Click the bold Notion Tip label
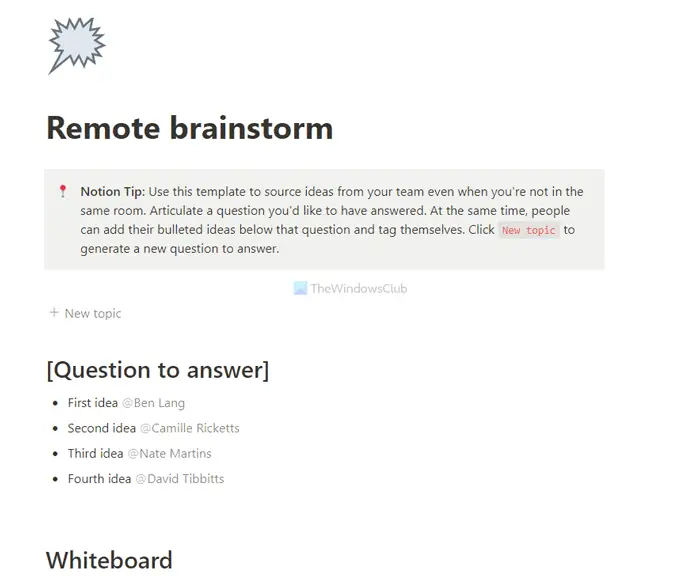Image resolution: width=700 pixels, height=576 pixels. pyautogui.click(x=112, y=192)
